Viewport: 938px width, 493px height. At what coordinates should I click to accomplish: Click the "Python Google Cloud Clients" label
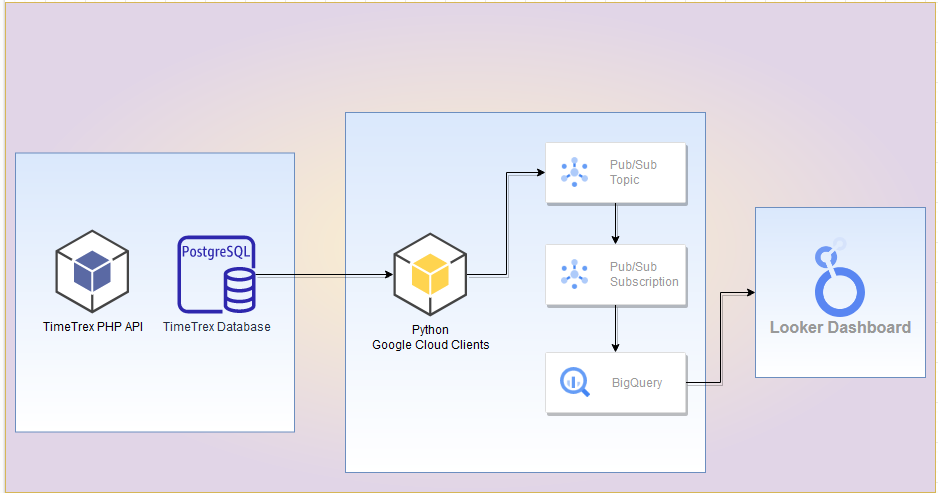coord(430,338)
